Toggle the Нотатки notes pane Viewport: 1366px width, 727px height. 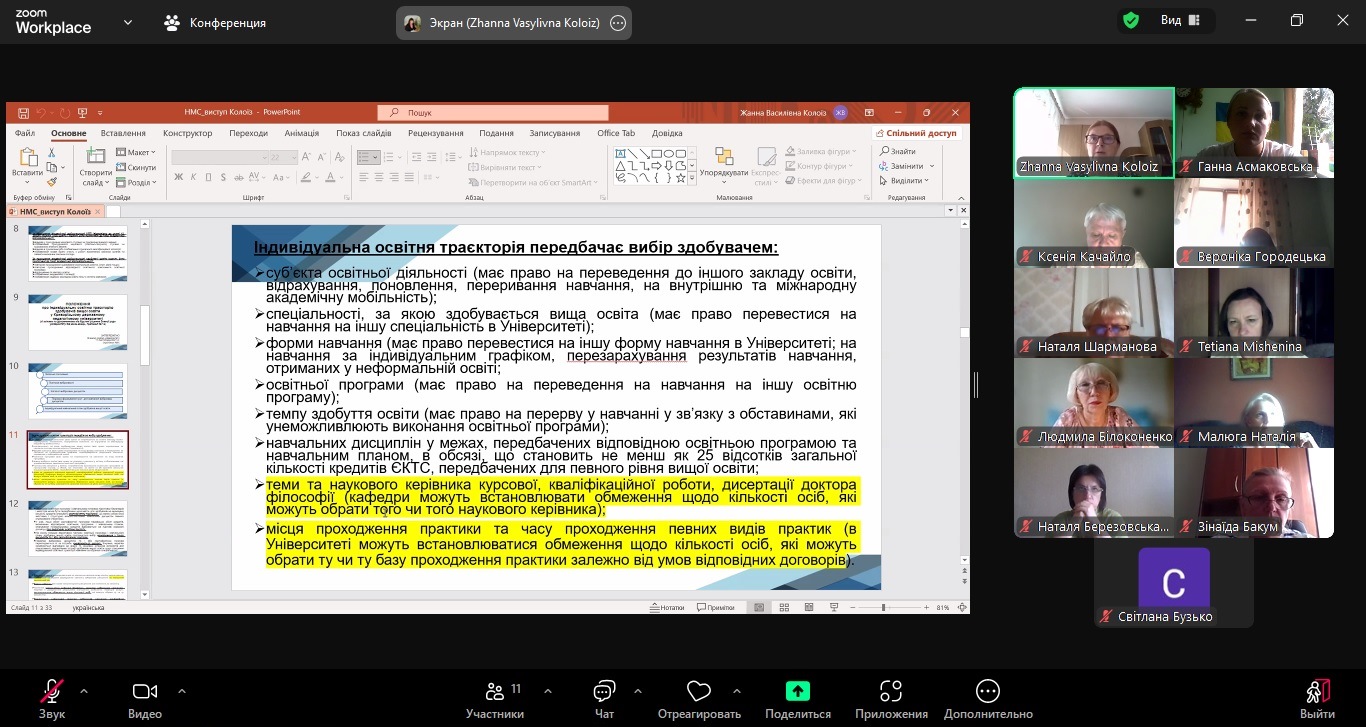coord(667,607)
